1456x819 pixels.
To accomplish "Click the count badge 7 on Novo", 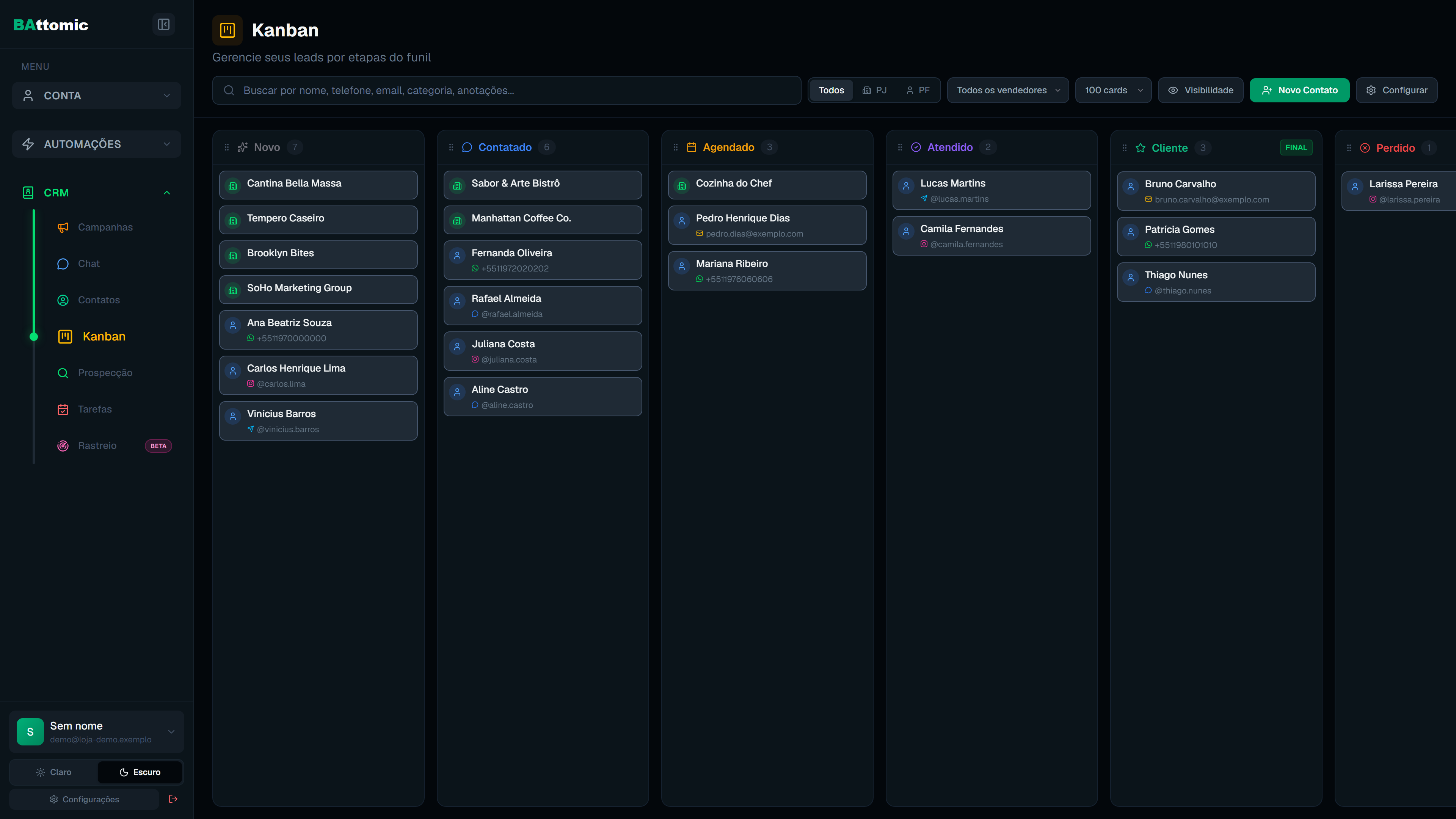I will point(295,147).
